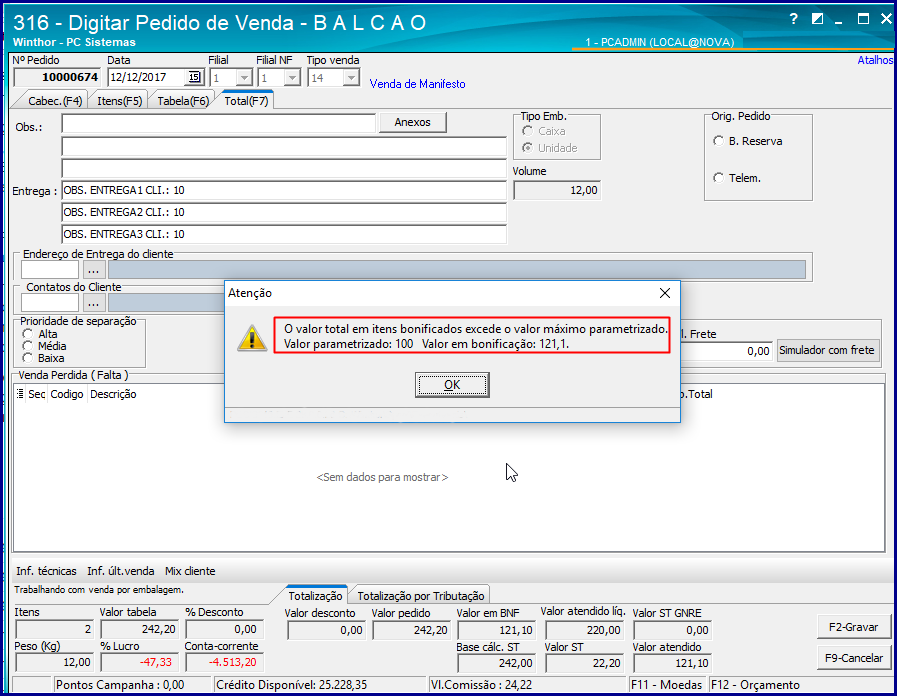
Task: Select the Caixa packaging radio button
Action: (527, 131)
